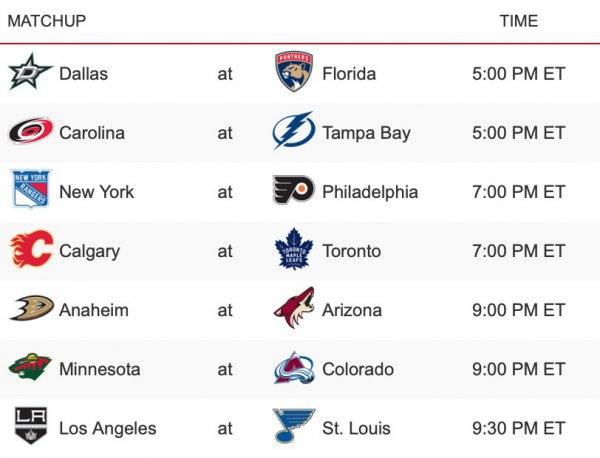
Task: Select the Carolina Hurricanes logo
Action: pyautogui.click(x=30, y=132)
